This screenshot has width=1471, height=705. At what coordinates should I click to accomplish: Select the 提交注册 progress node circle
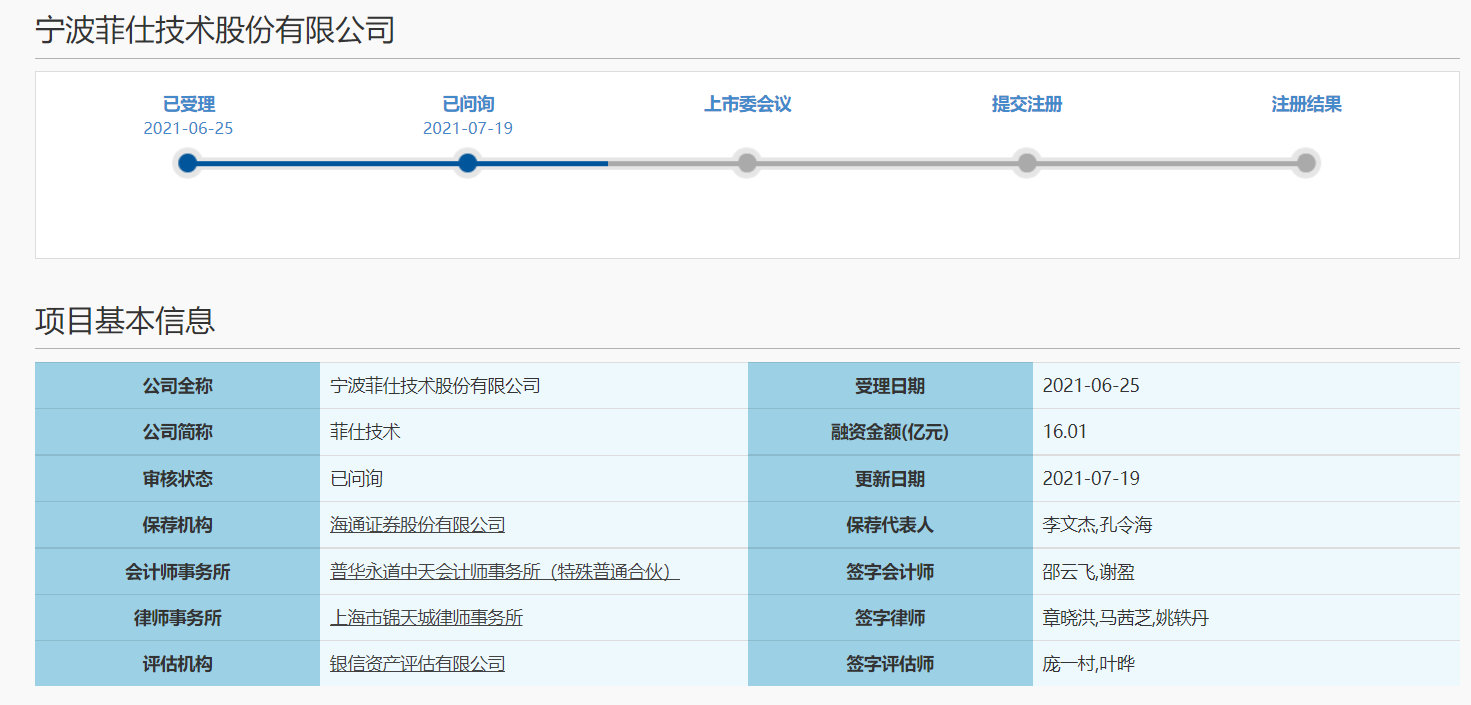tap(1027, 163)
